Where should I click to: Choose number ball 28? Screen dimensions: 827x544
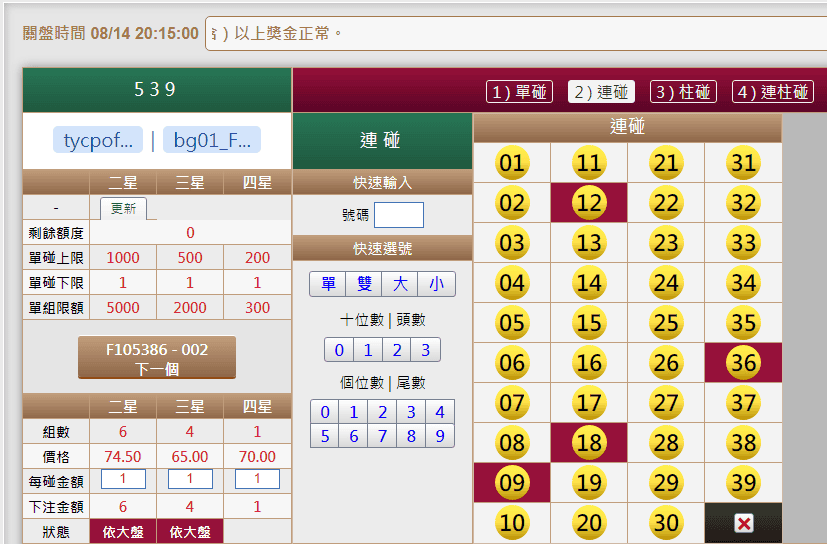666,443
